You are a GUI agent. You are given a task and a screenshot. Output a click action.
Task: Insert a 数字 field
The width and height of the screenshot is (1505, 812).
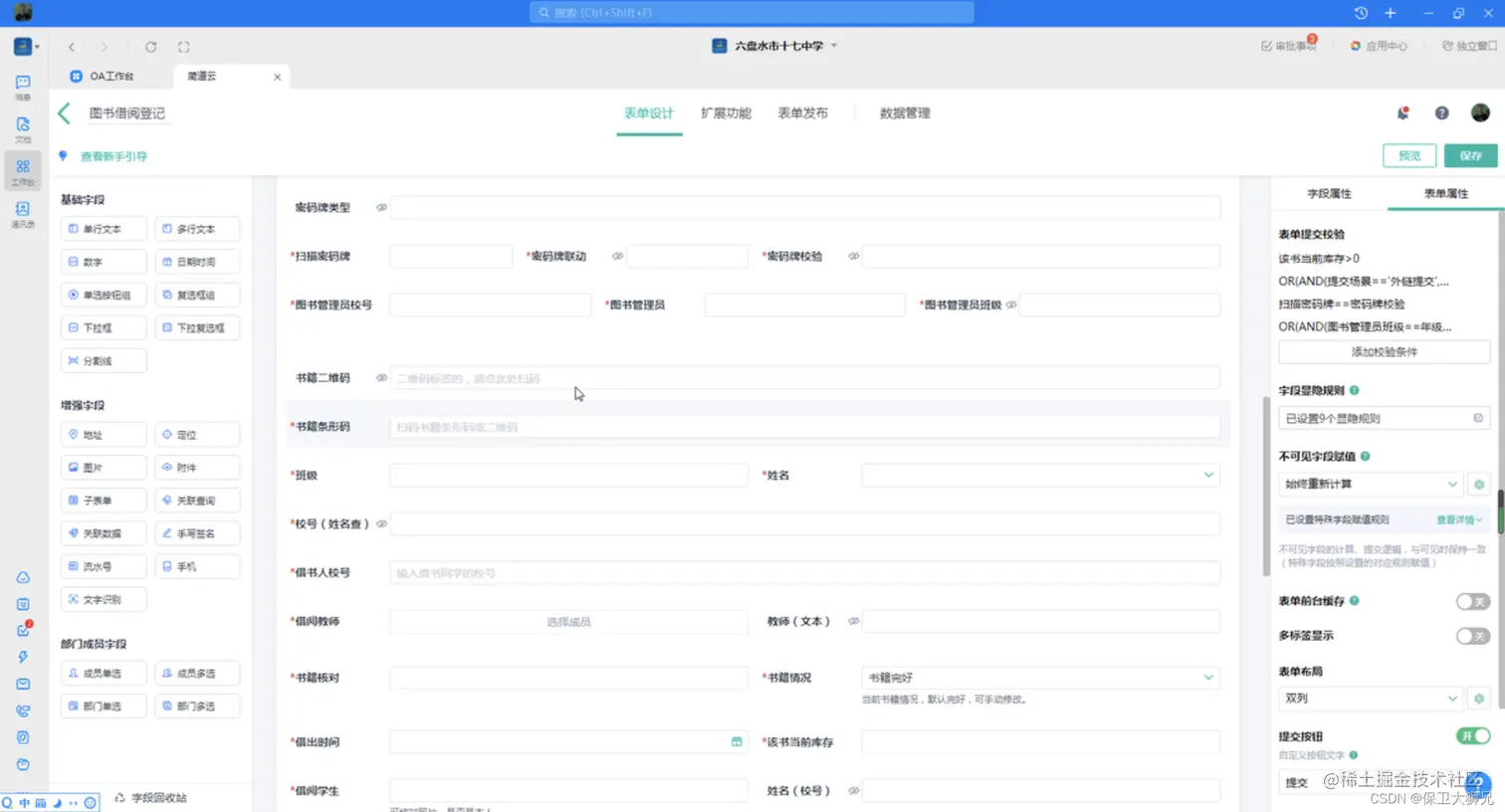104,262
